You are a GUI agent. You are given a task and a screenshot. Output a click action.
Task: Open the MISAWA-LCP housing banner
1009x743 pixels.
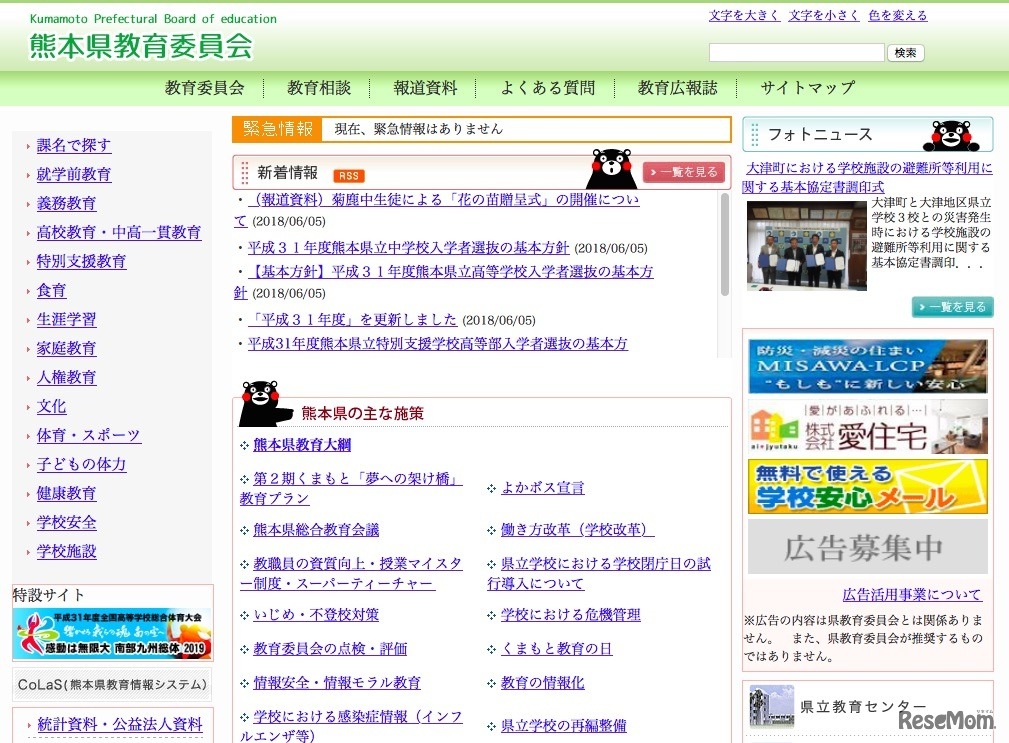(866, 367)
